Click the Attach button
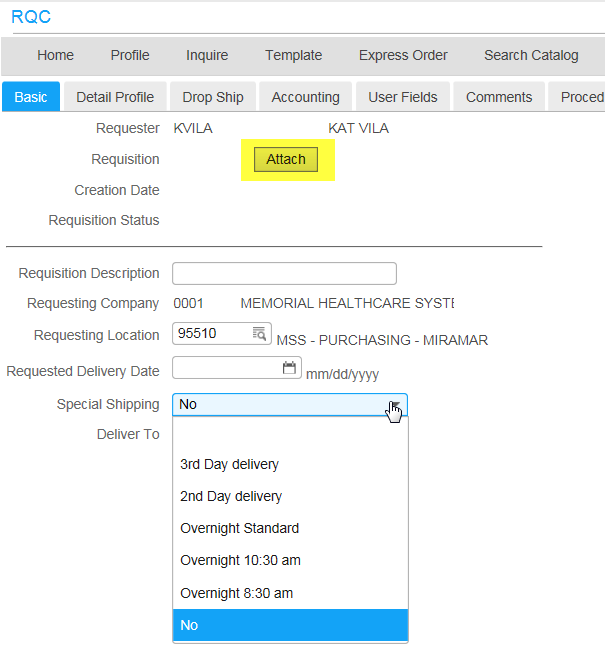 286,159
